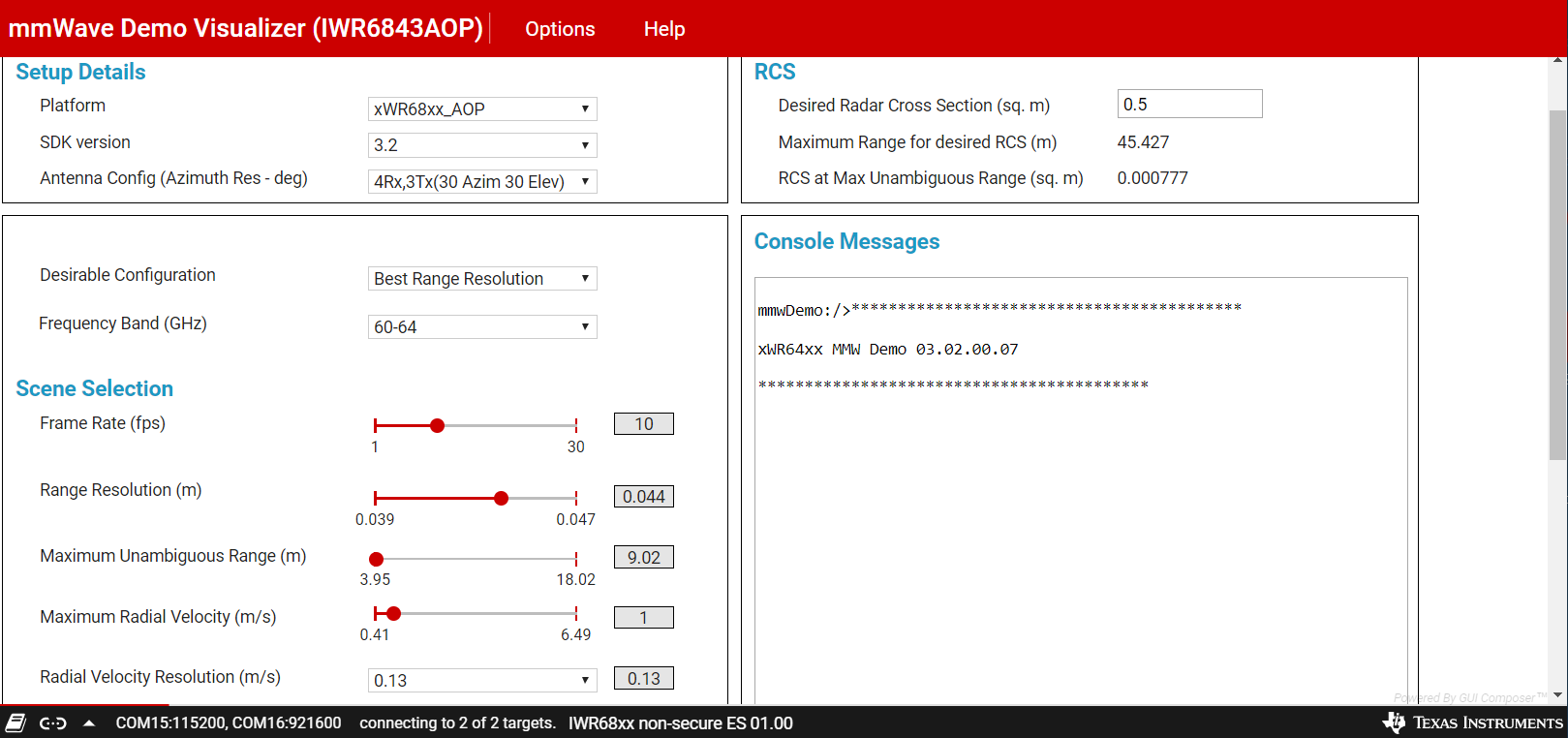Expand the status bar up-arrow icon
The height and width of the screenshot is (738, 1568).
pos(89,723)
